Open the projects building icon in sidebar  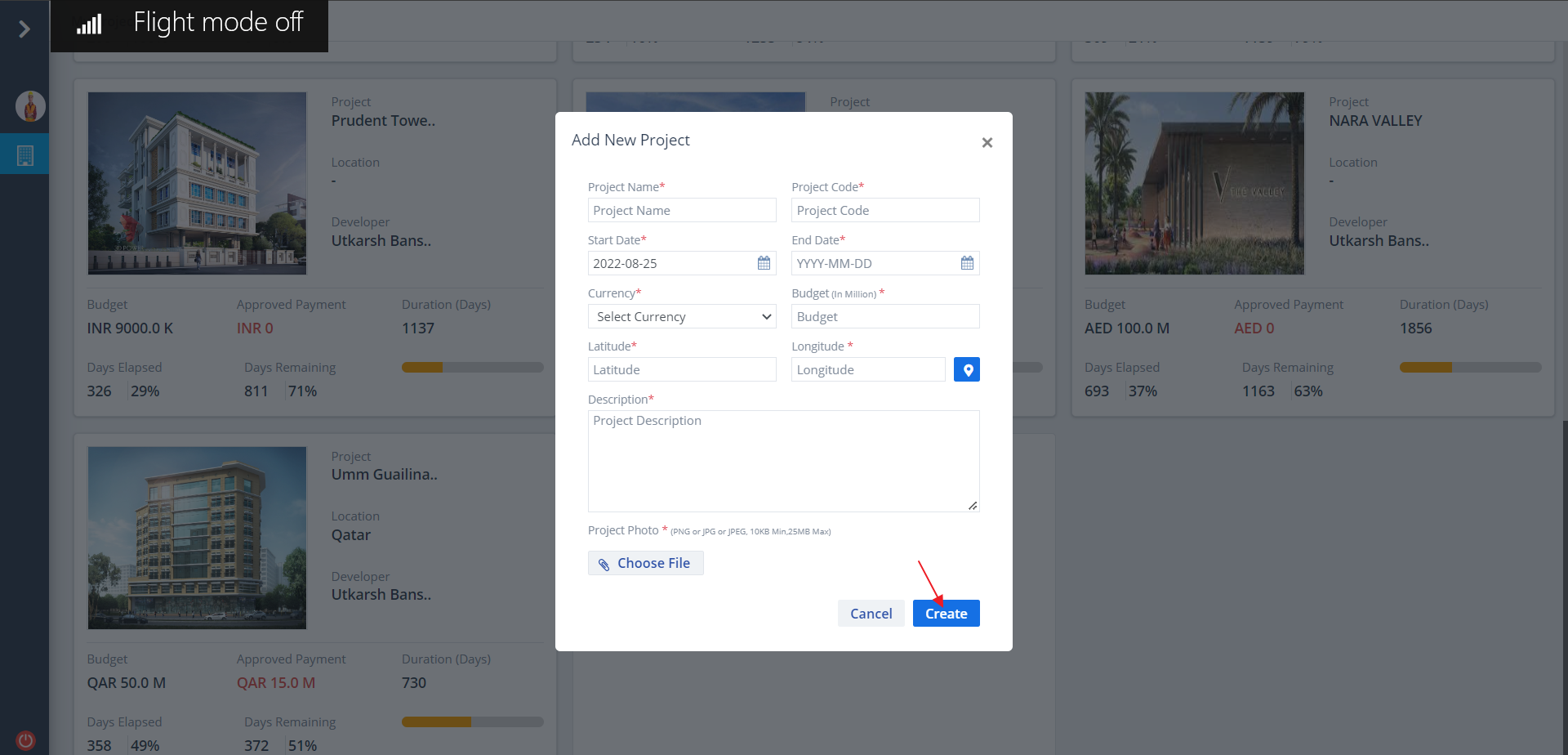click(x=25, y=154)
